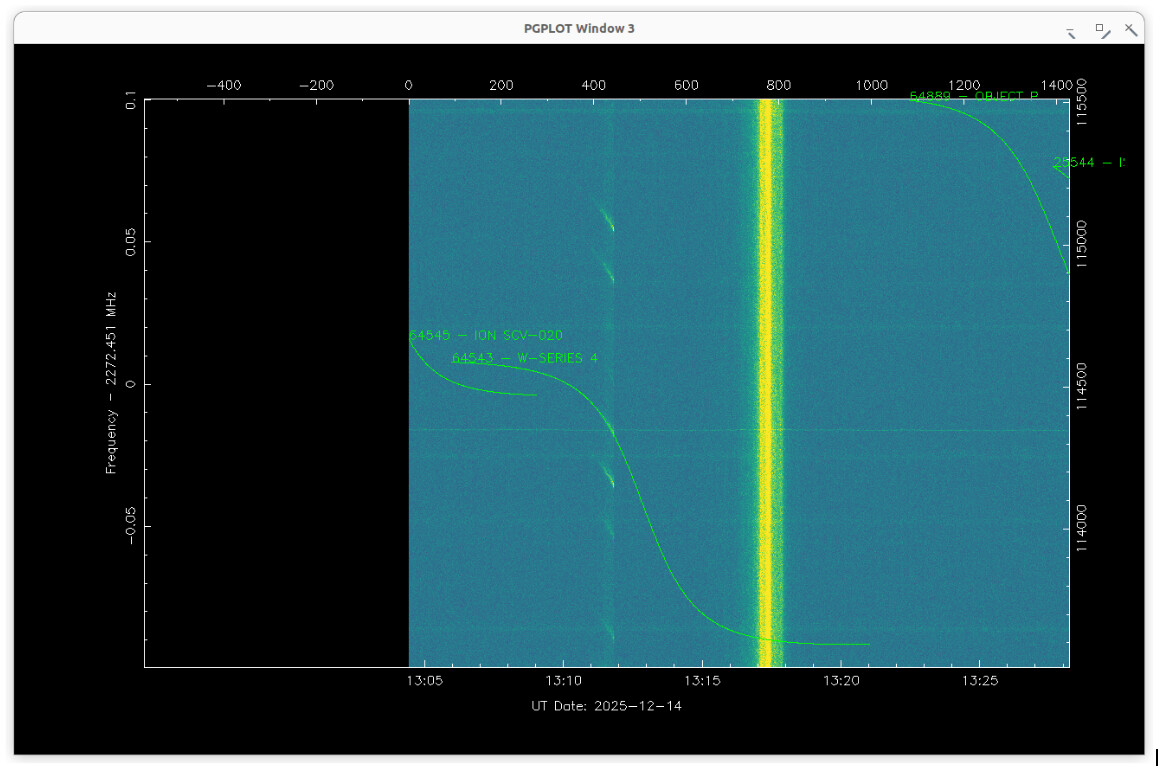This screenshot has width=1169, height=769.
Task: Click the Frequency 2272.451 MHz axis label
Action: pos(112,382)
